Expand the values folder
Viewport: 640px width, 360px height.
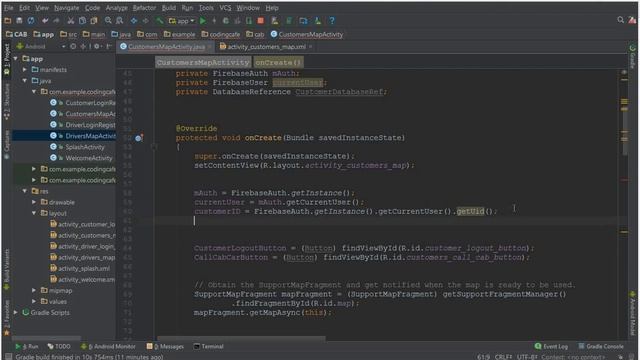(34, 302)
